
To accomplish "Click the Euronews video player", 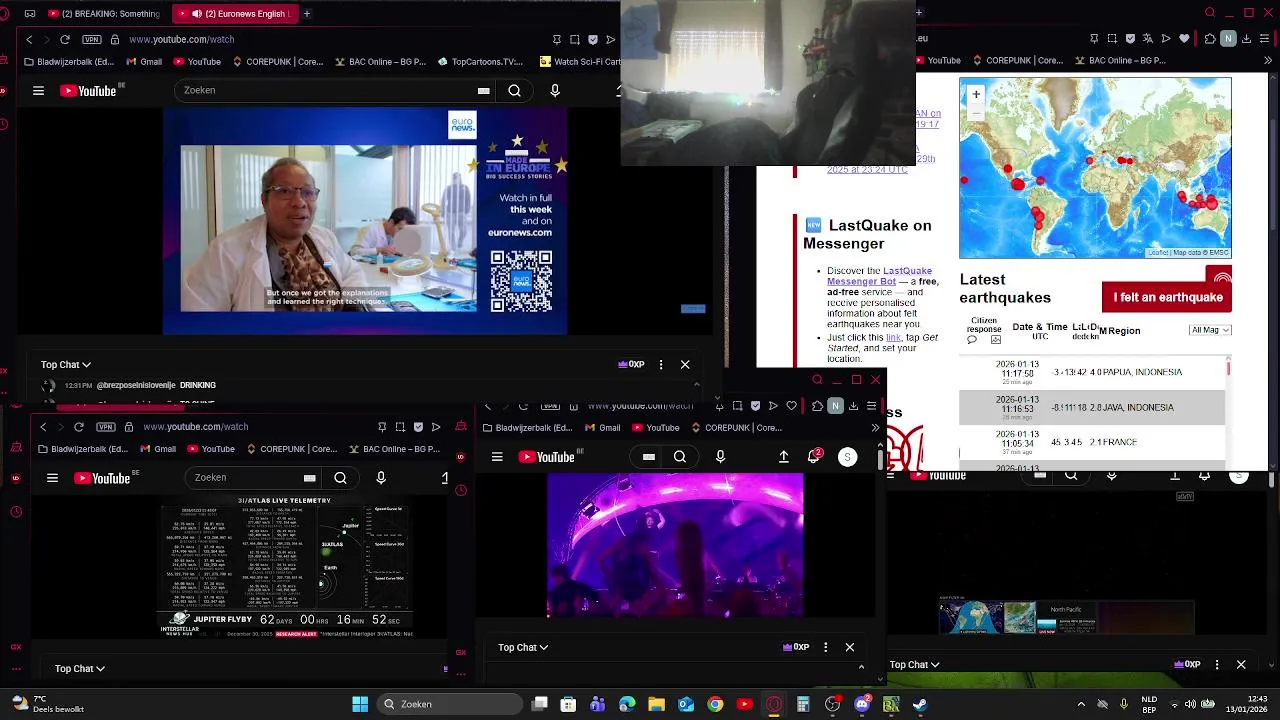I will pos(365,221).
